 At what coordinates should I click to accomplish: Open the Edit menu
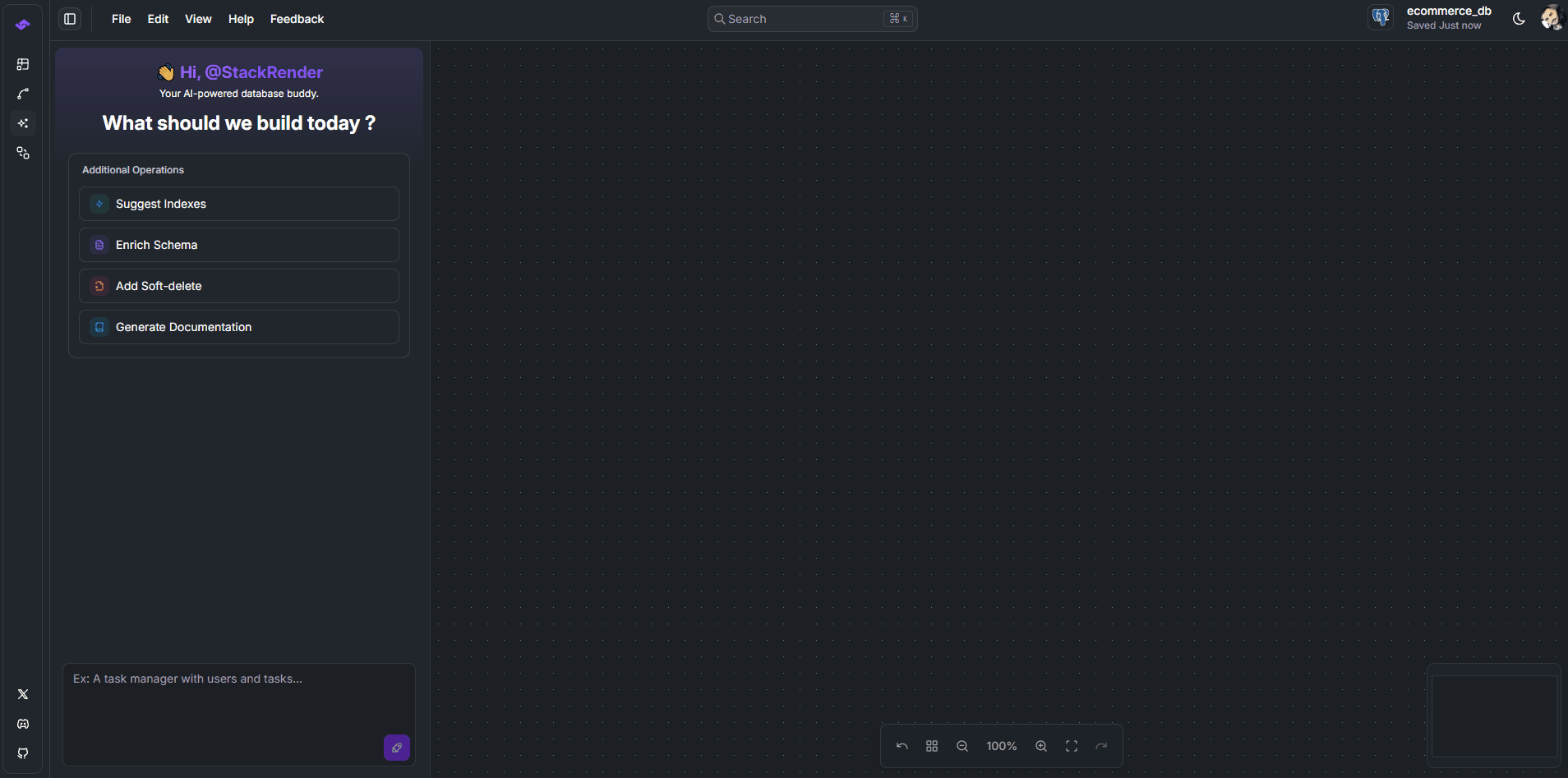[158, 18]
